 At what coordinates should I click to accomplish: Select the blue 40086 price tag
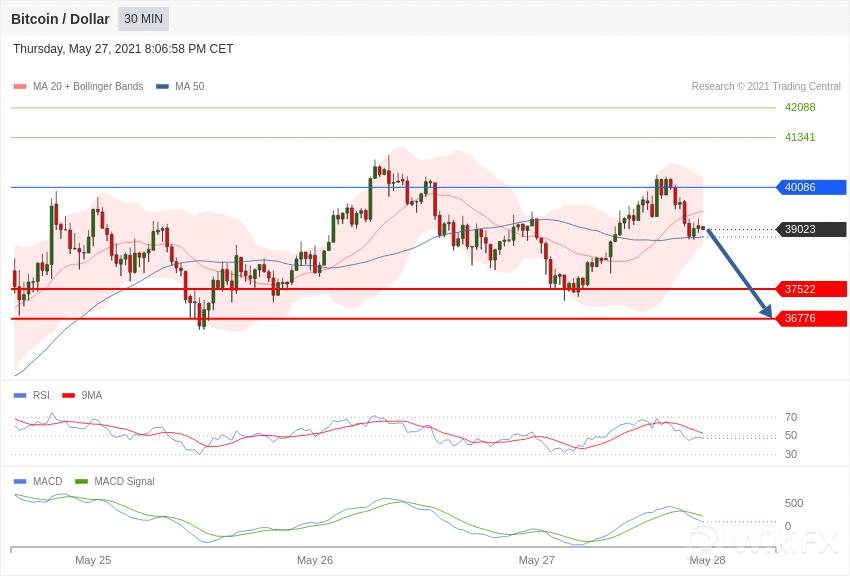point(811,187)
